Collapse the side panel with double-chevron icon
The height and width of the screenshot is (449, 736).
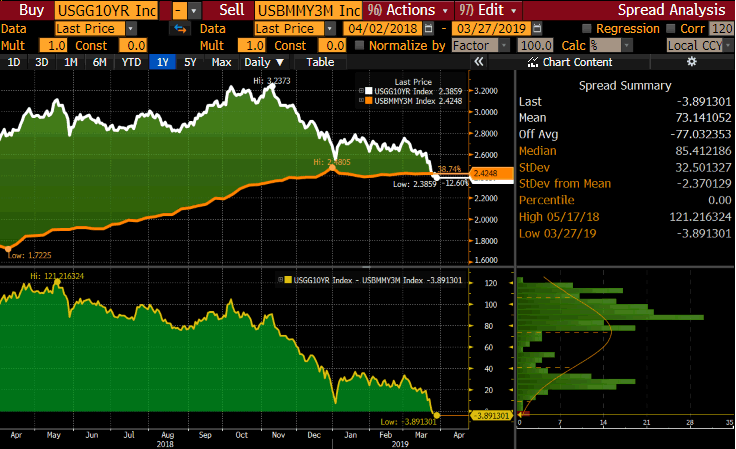point(479,61)
